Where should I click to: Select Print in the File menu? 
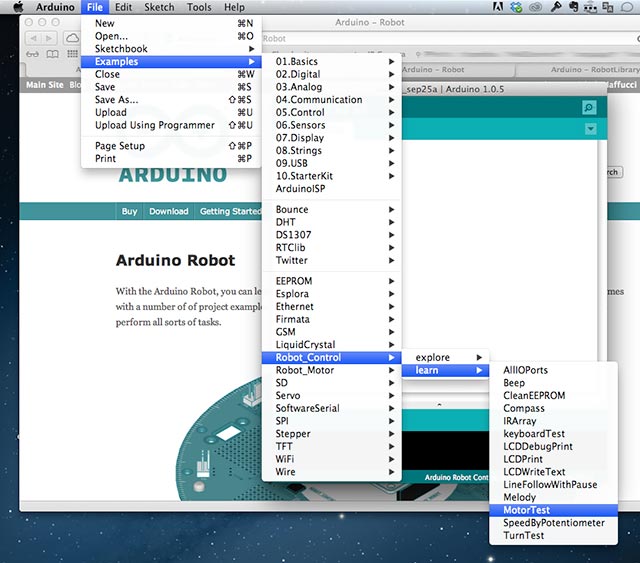coord(171,158)
